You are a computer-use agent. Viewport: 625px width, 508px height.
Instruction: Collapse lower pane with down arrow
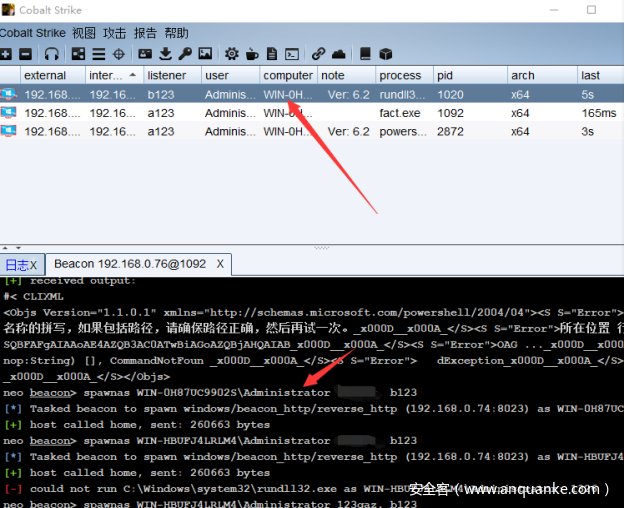[18, 248]
